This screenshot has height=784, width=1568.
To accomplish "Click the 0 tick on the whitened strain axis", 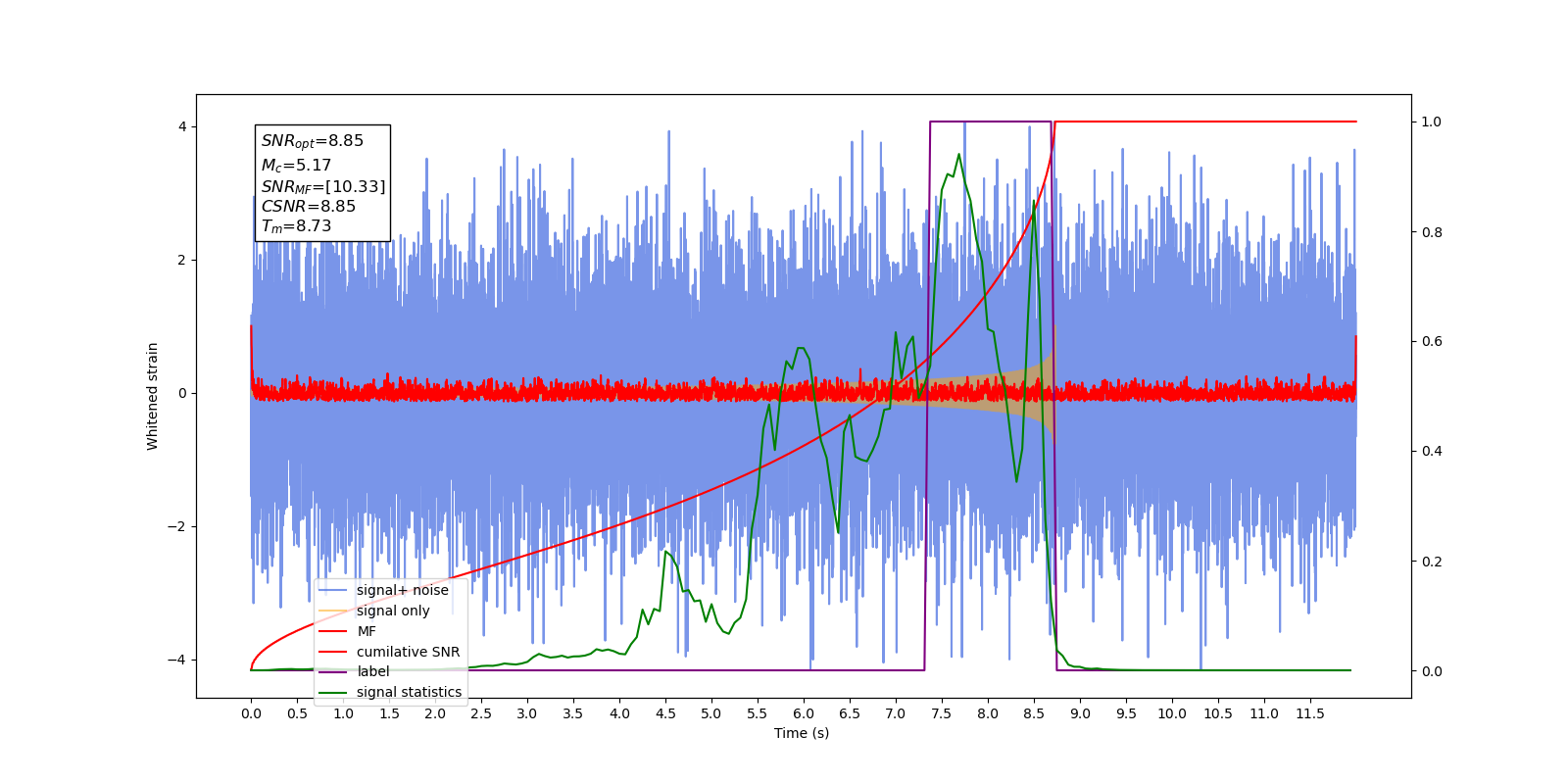I will click(x=182, y=393).
